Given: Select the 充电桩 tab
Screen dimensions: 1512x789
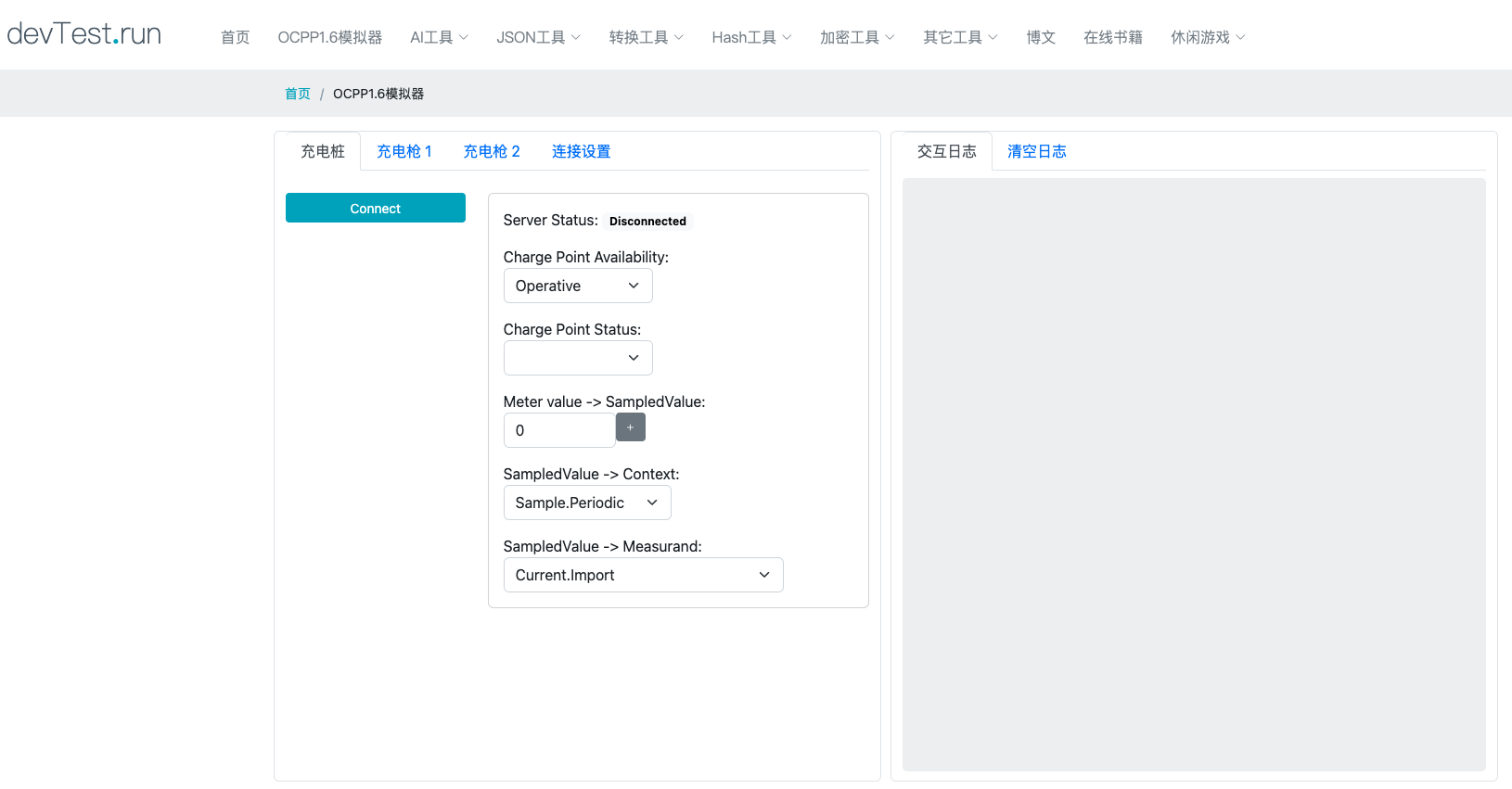Looking at the screenshot, I should pyautogui.click(x=322, y=151).
